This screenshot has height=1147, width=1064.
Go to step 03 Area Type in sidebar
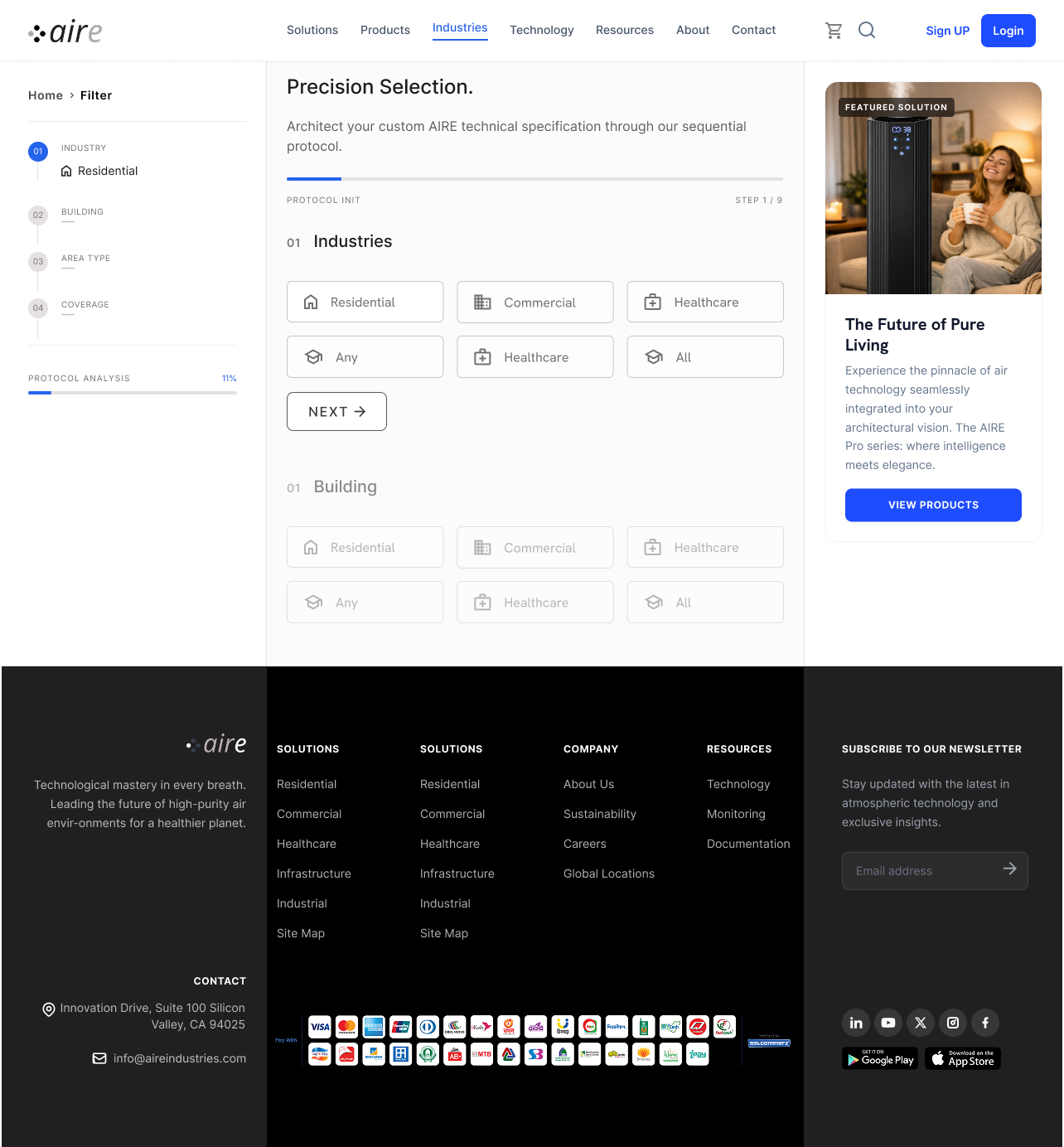[38, 261]
